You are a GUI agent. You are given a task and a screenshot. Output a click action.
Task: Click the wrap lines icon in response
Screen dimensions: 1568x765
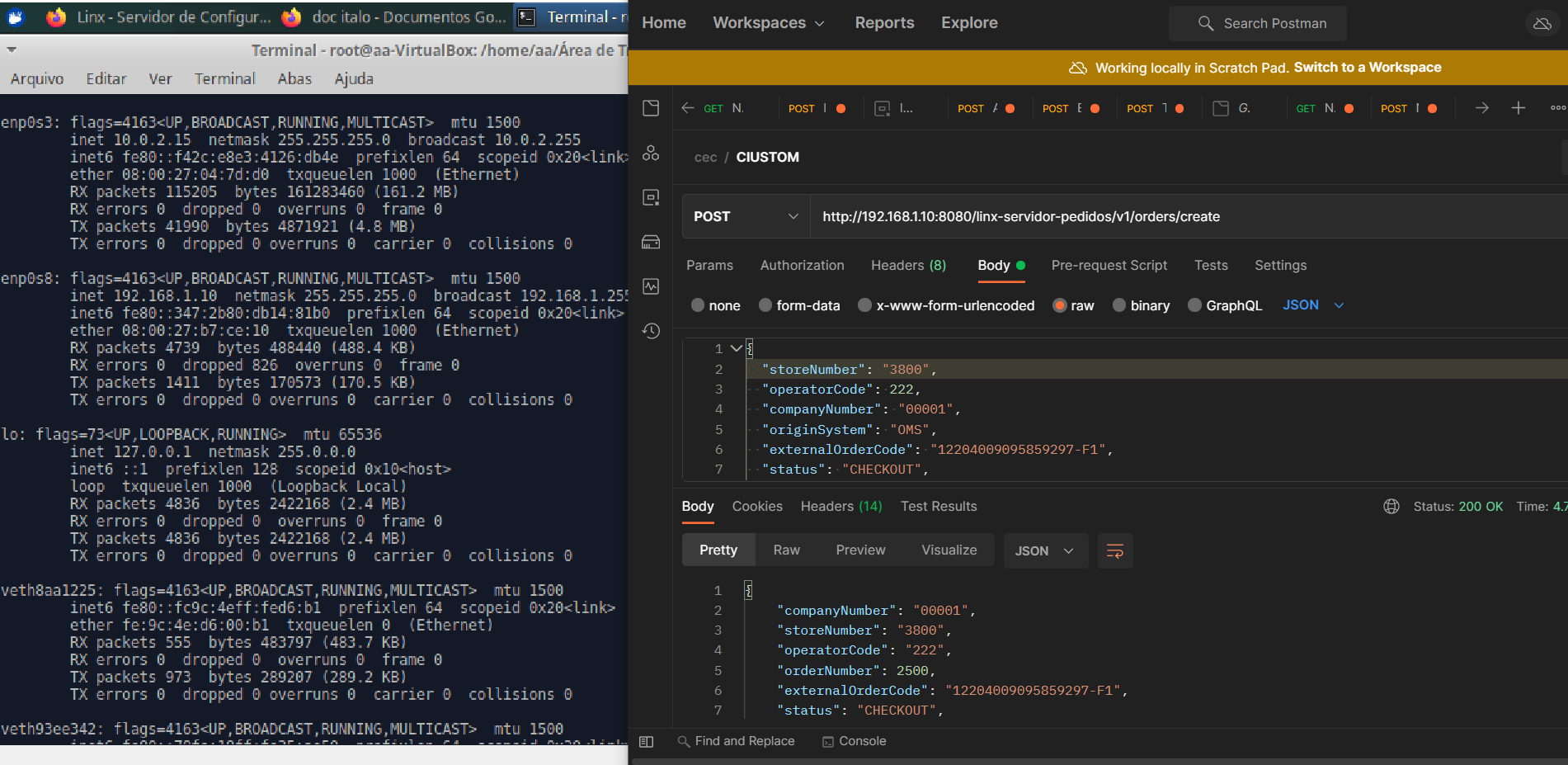[x=1114, y=551]
